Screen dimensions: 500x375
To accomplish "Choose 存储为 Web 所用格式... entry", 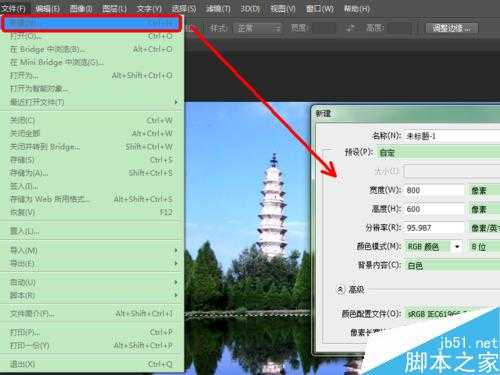I will click(92, 199).
